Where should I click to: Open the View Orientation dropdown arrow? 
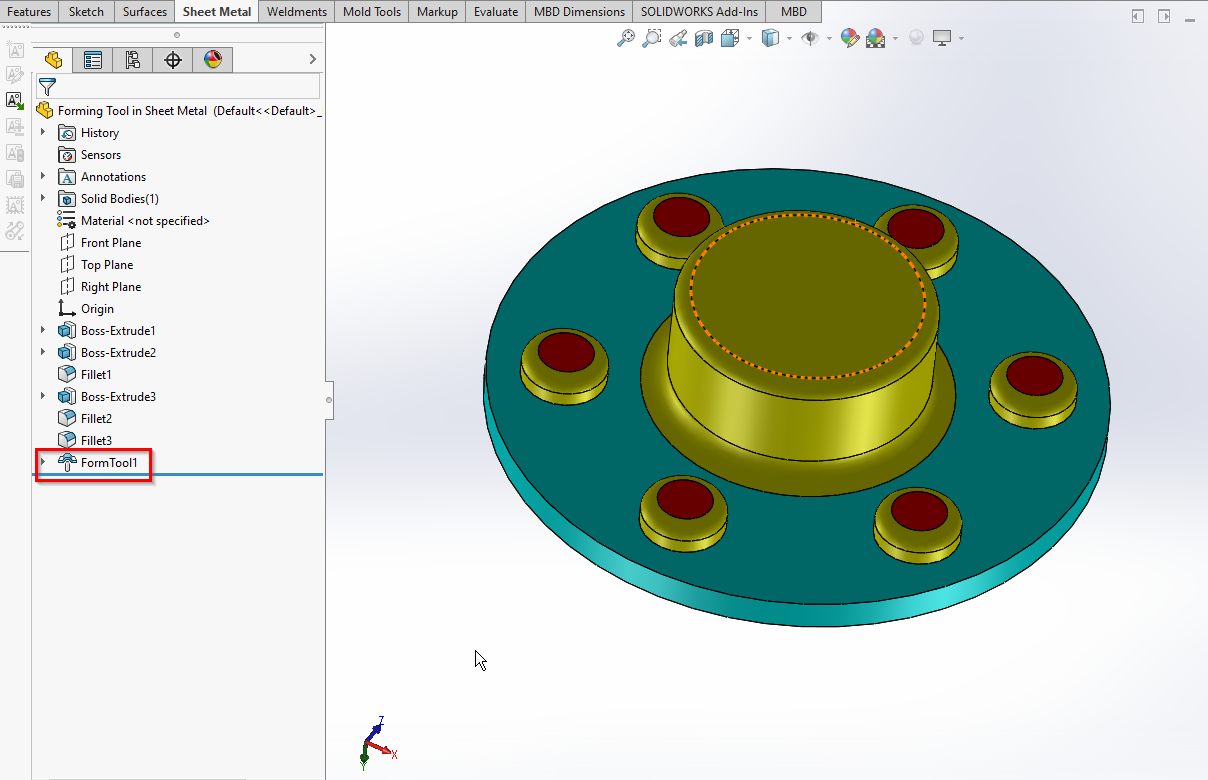pos(748,39)
